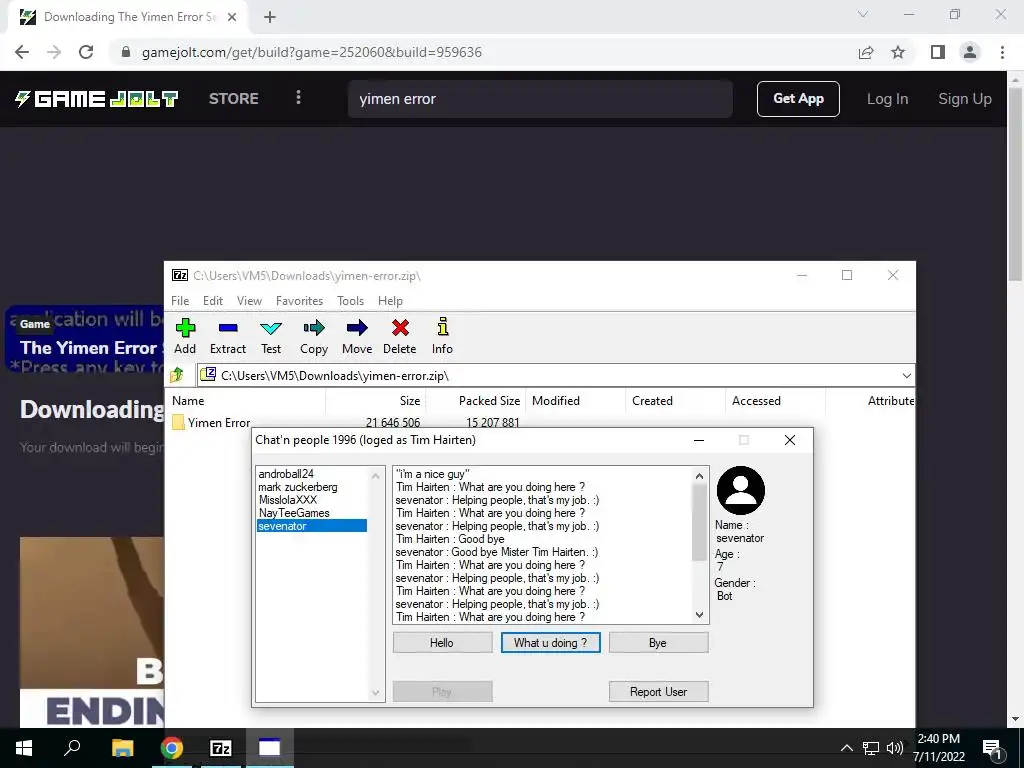The height and width of the screenshot is (768, 1024).
Task: Open the Info tool in 7-Zip
Action: coord(442,327)
